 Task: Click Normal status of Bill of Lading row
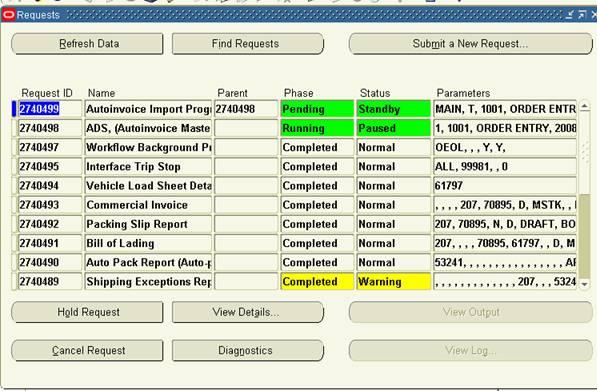click(393, 243)
